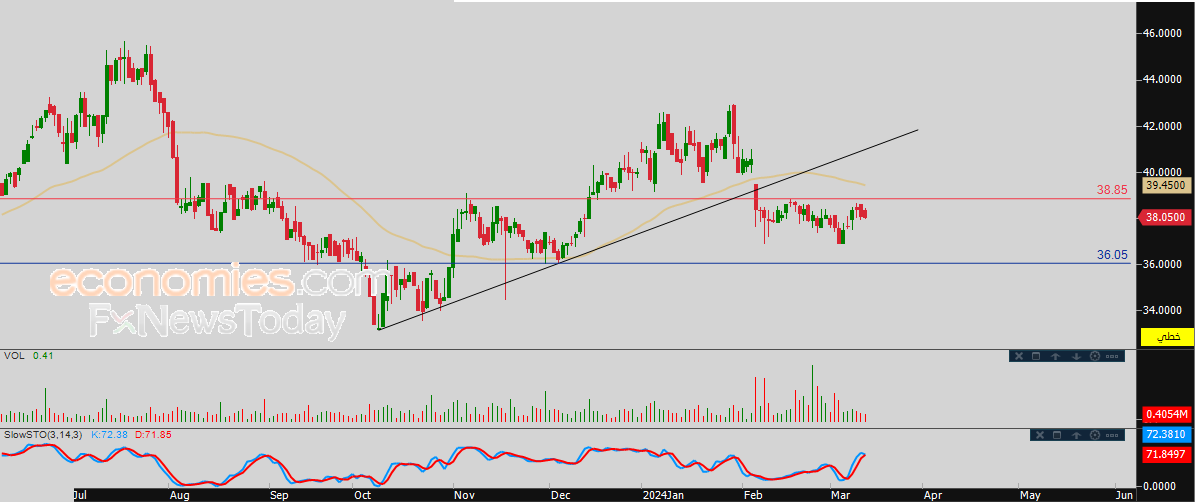Click the Aug date axis label
Viewport: 1195px width, 502px height.
(x=180, y=495)
